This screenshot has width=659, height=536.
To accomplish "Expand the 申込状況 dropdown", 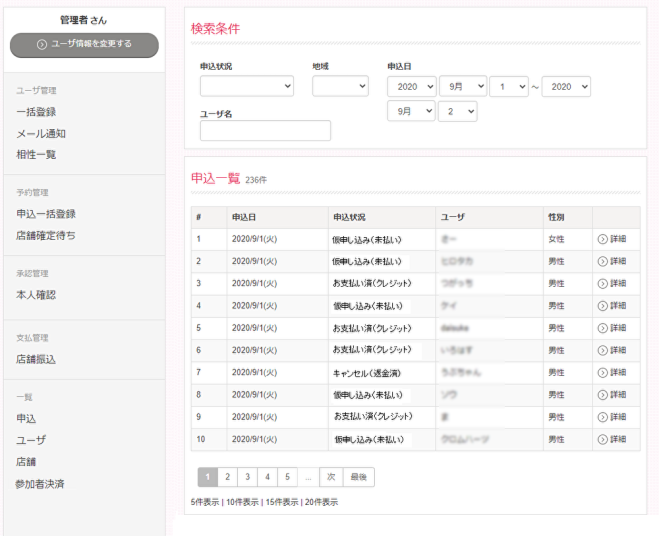I will point(246,87).
